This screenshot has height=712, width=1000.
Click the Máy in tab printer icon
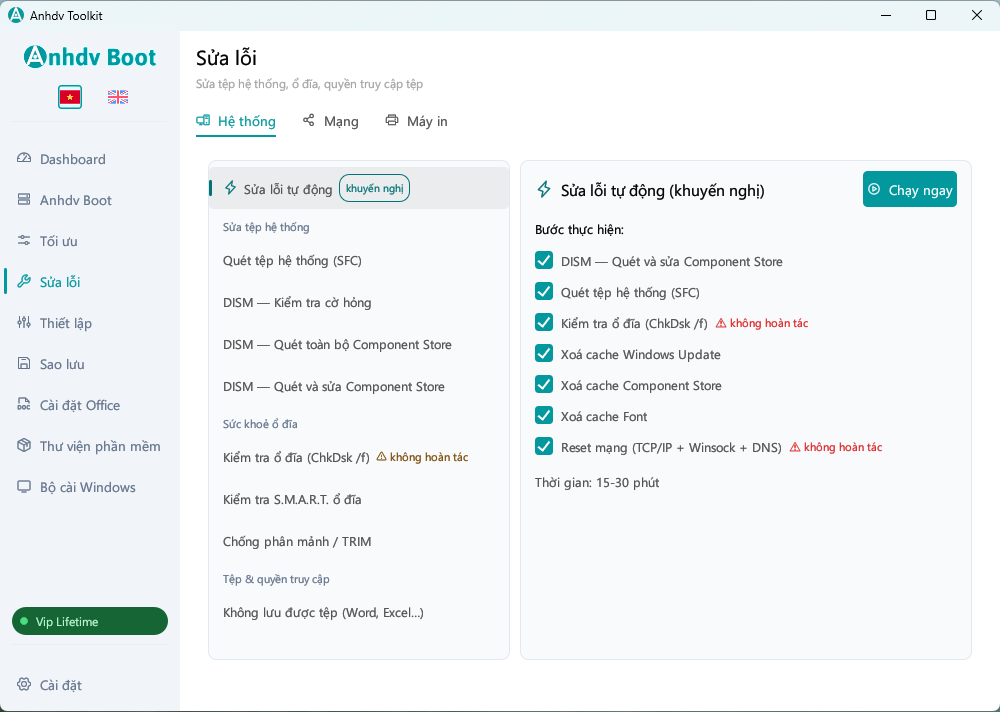(x=392, y=120)
